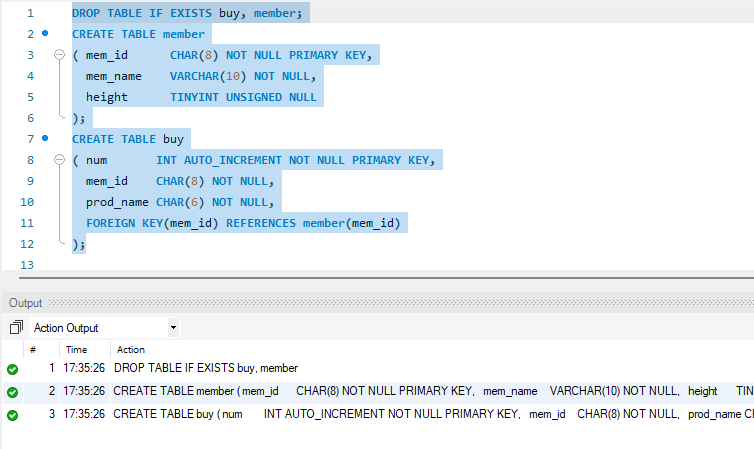Click the statement marker dot on line 2
Viewport: 754px width, 449px height.
pyautogui.click(x=45, y=33)
